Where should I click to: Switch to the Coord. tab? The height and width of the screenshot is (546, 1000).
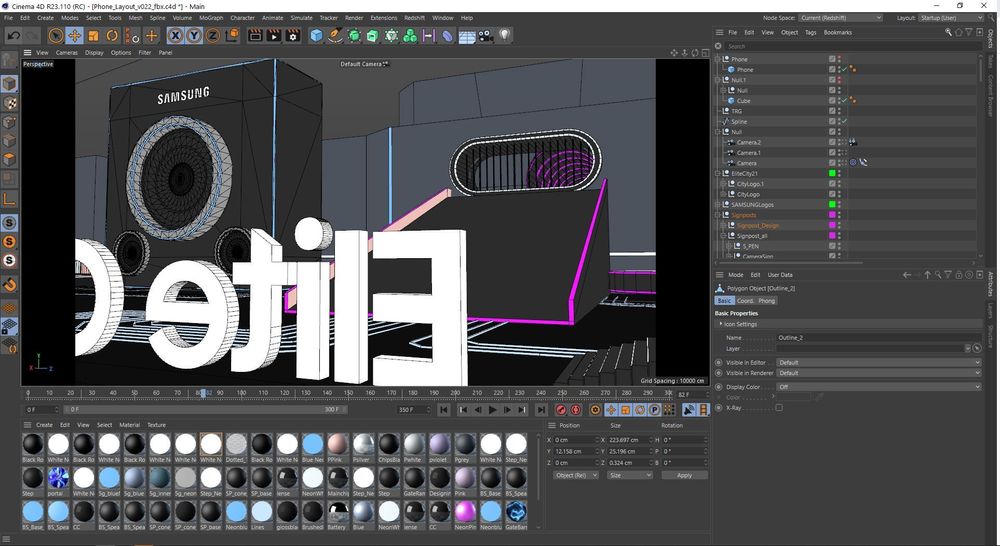click(746, 300)
